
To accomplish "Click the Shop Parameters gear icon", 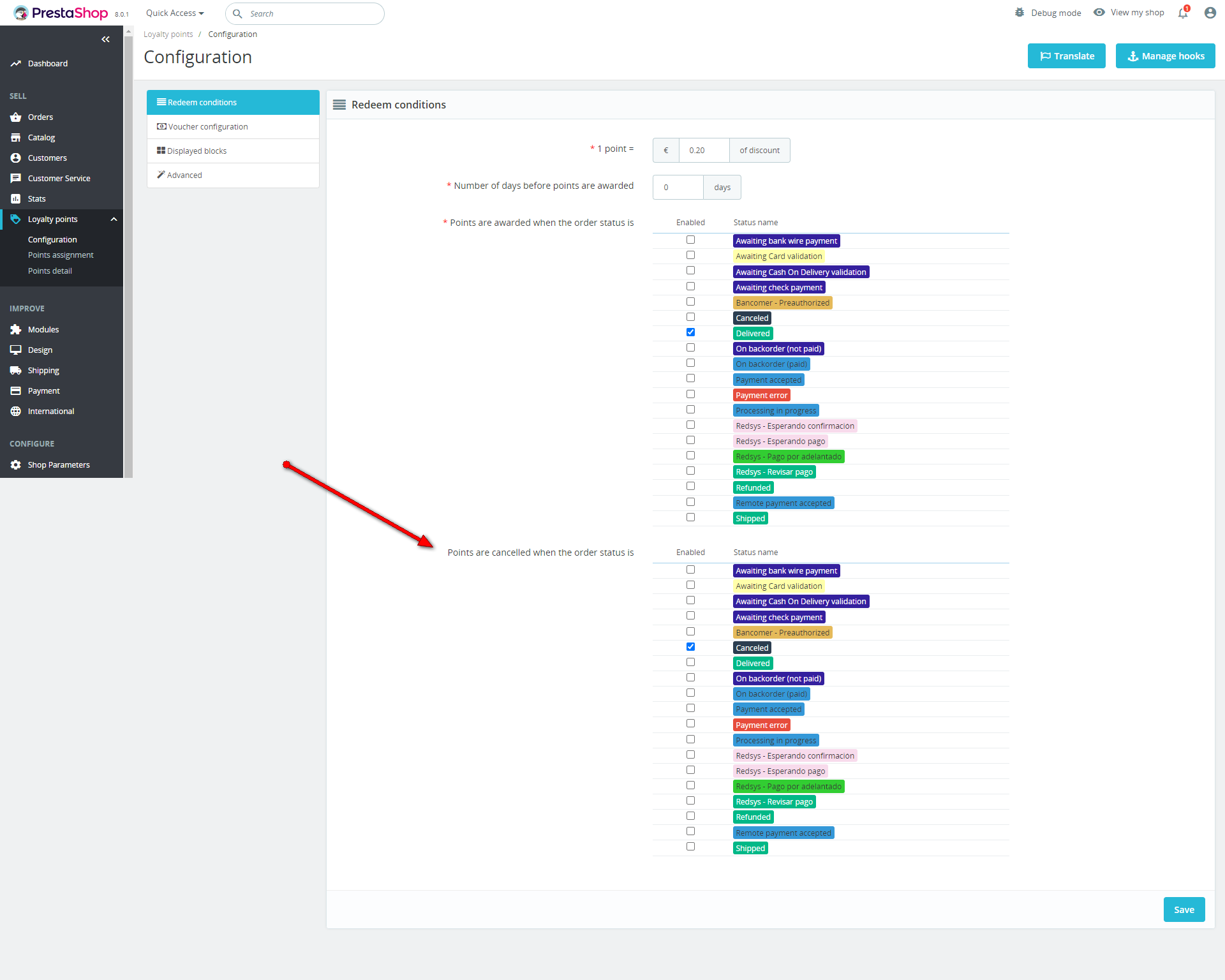I will click(16, 465).
